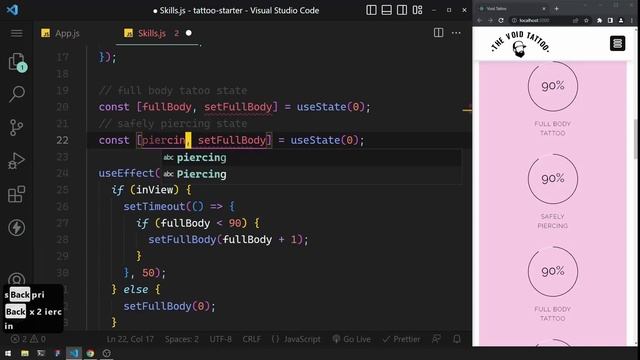
Task: Open the editor More Actions ellipsis
Action: (456, 33)
